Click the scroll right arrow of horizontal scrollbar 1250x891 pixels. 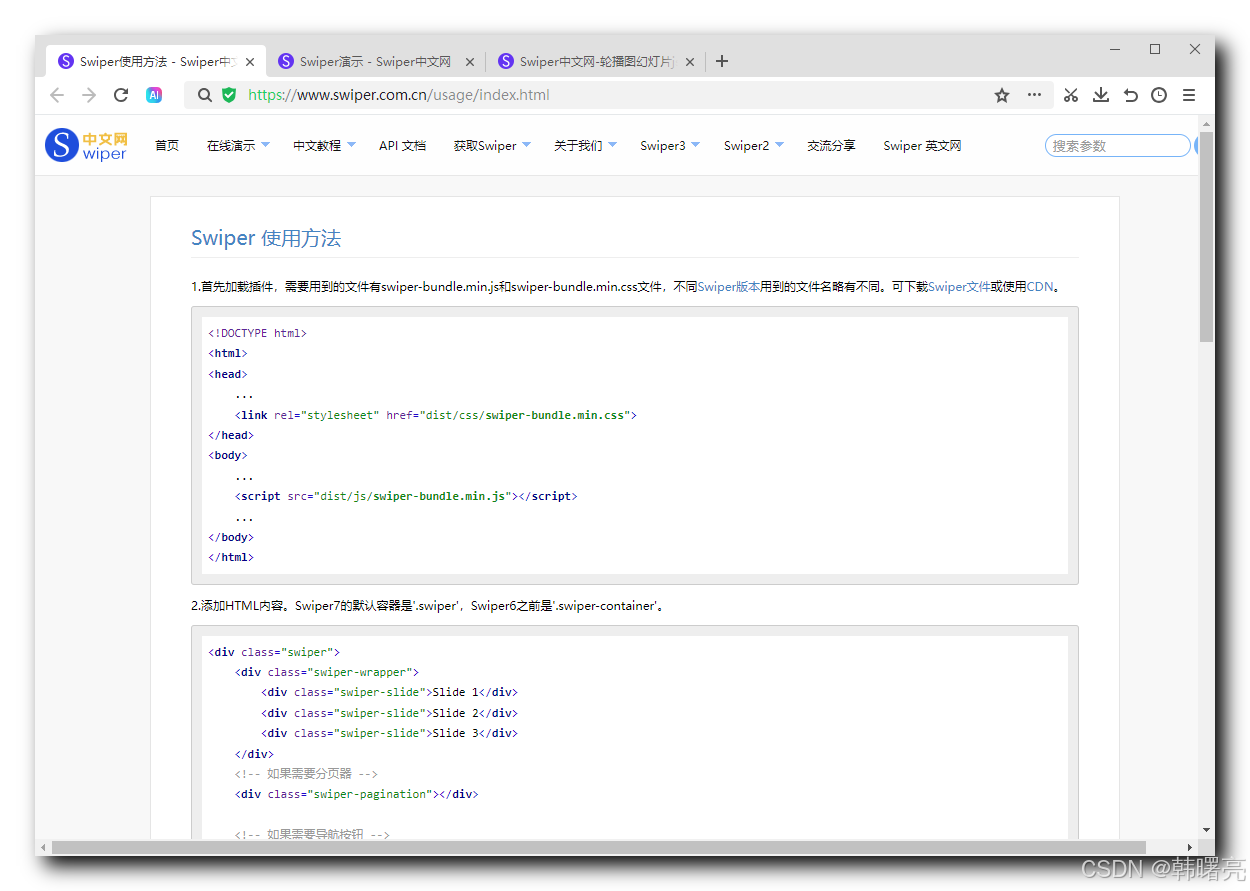1189,848
